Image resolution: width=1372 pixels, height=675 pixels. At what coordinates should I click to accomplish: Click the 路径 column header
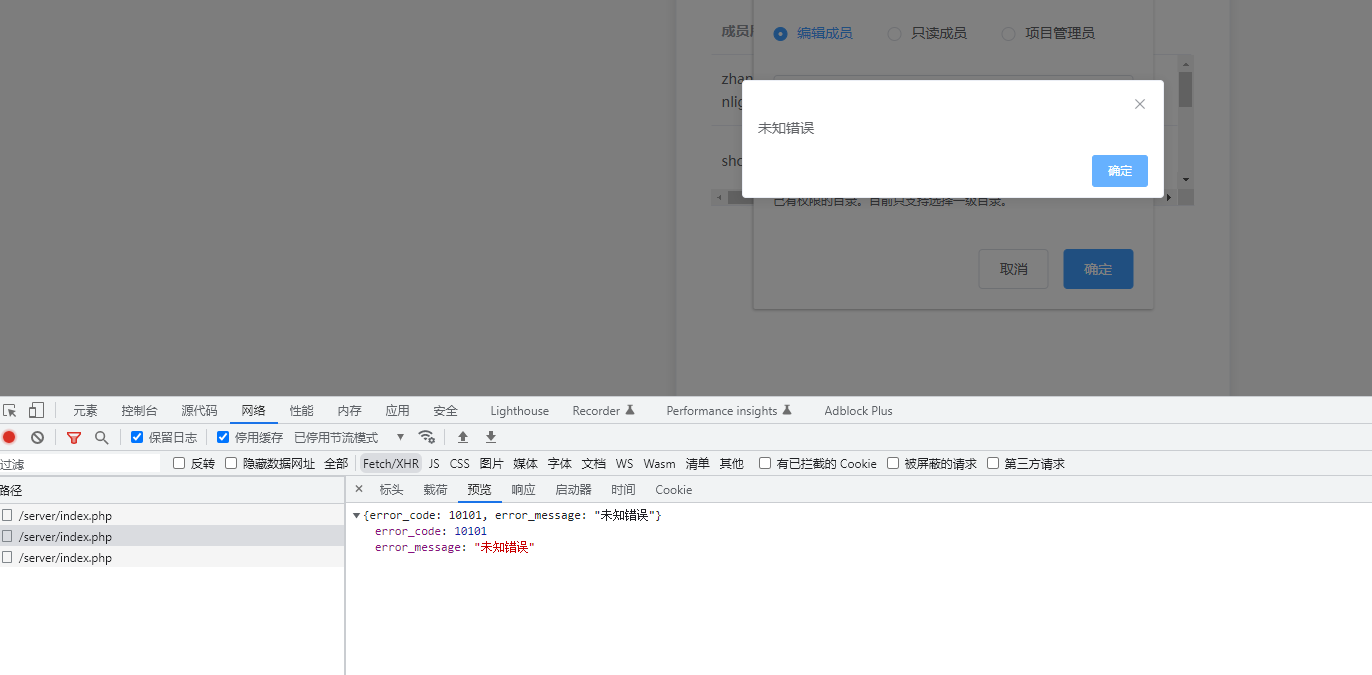[172, 490]
